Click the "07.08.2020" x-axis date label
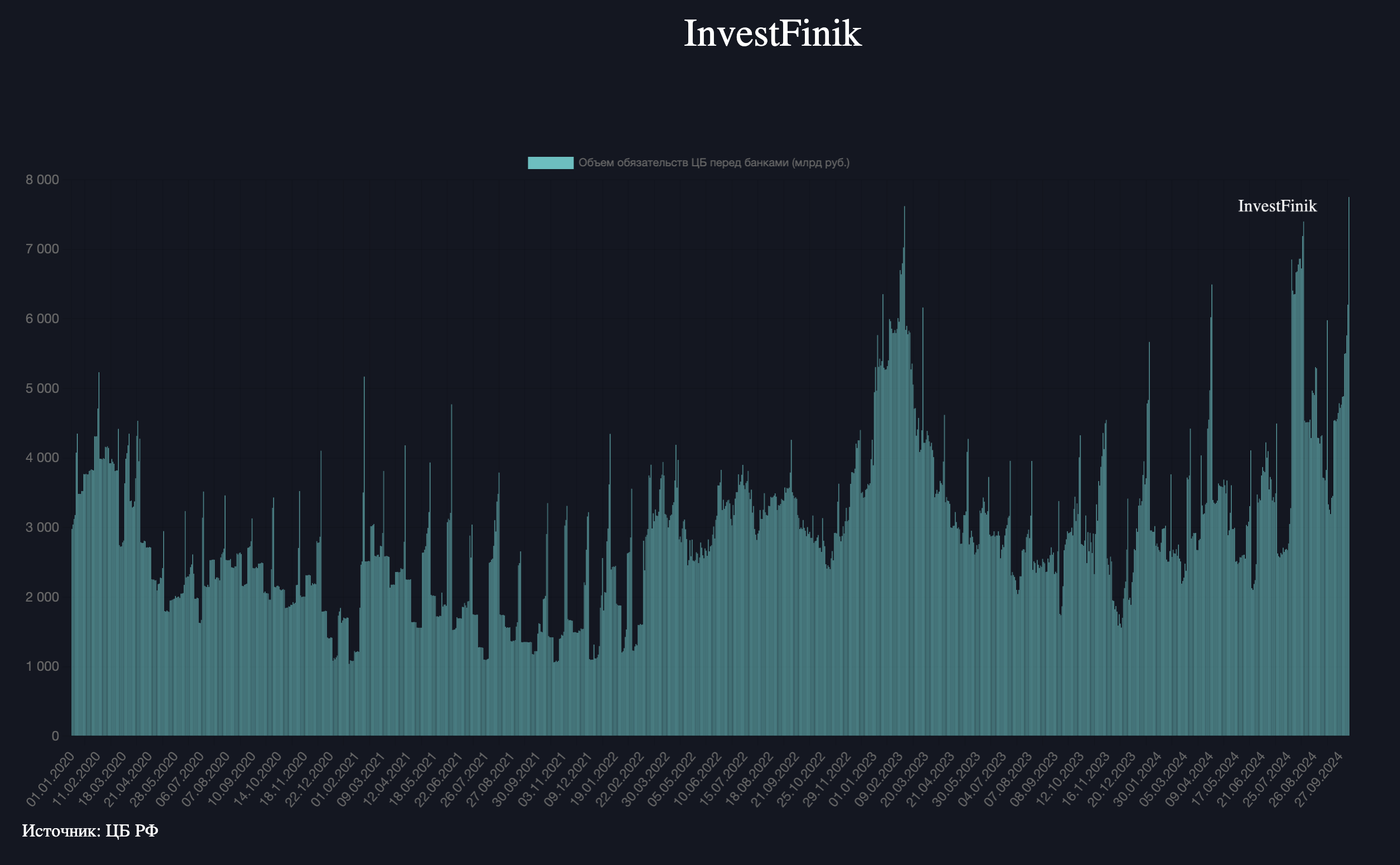1400x865 pixels. [206, 779]
